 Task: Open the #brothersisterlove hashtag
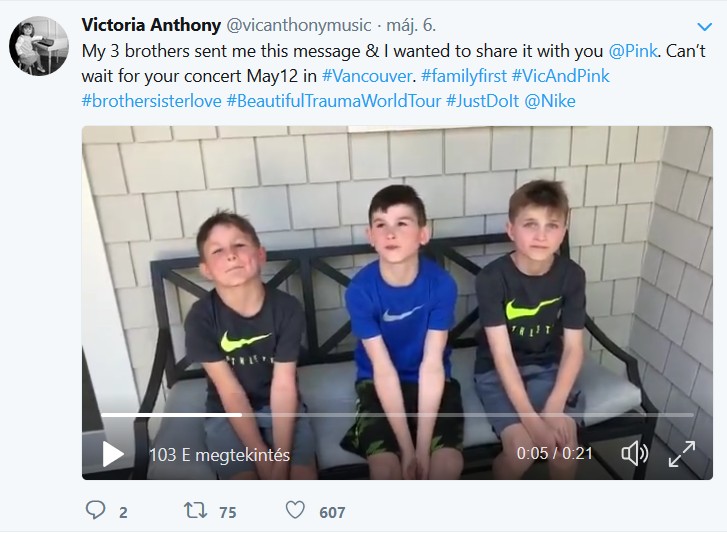tap(152, 101)
